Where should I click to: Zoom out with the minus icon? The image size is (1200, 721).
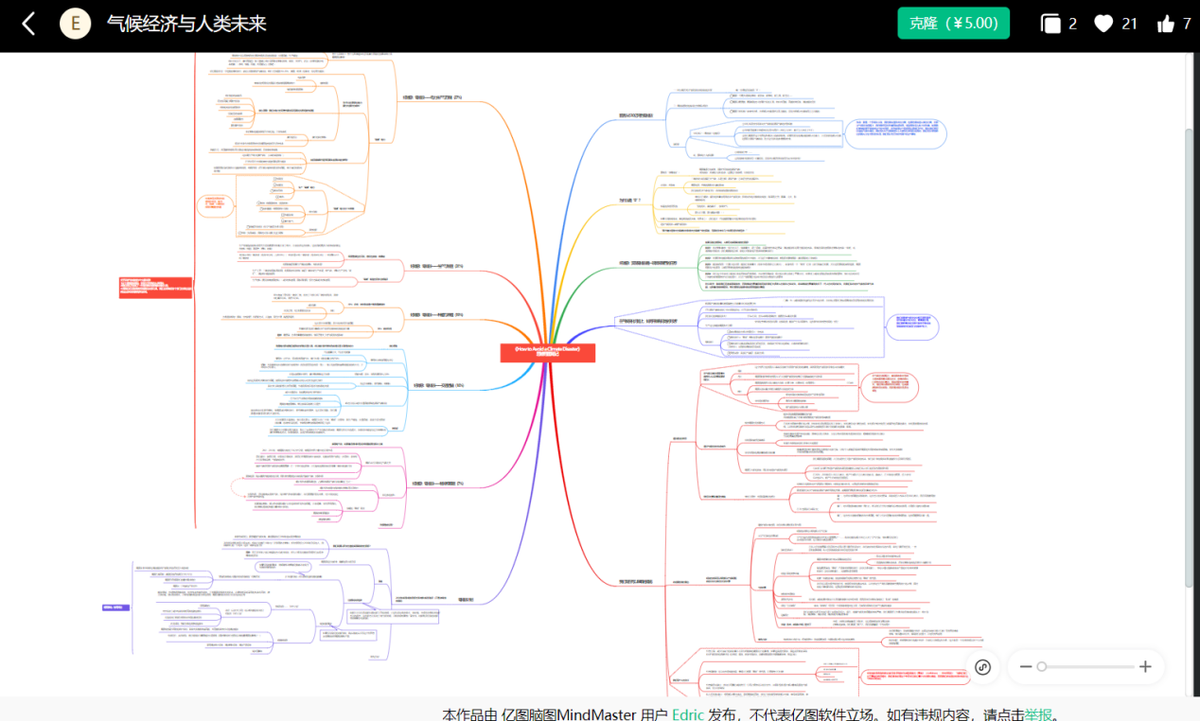[1025, 667]
